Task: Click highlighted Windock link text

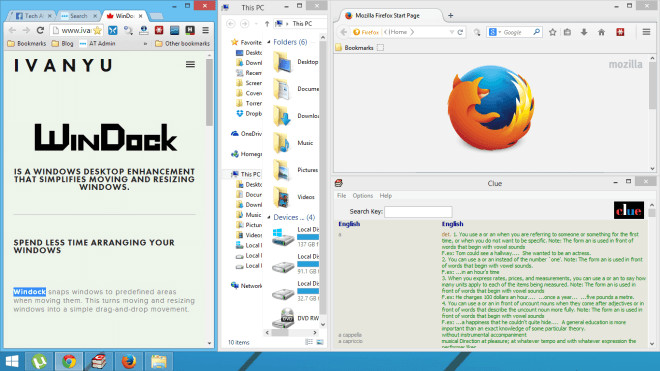Action: click(29, 292)
